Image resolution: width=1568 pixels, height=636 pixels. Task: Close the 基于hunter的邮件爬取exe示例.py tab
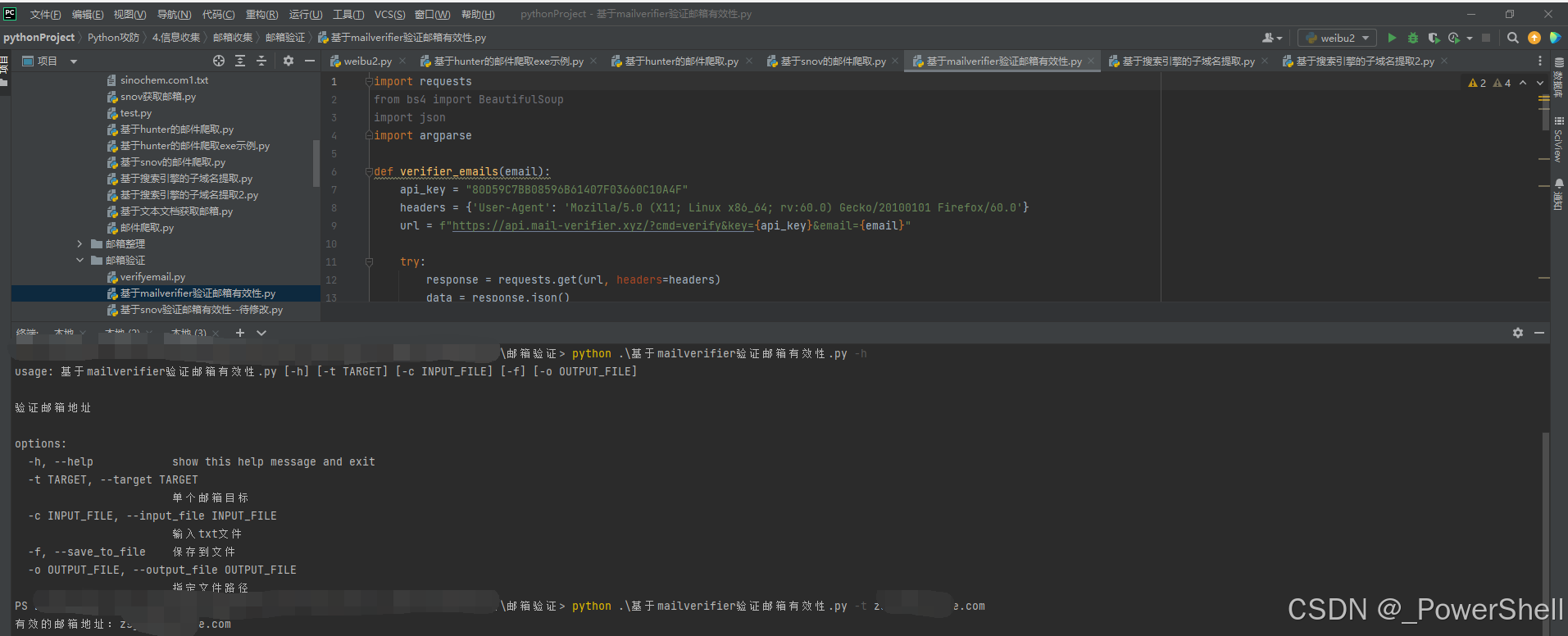pyautogui.click(x=593, y=61)
